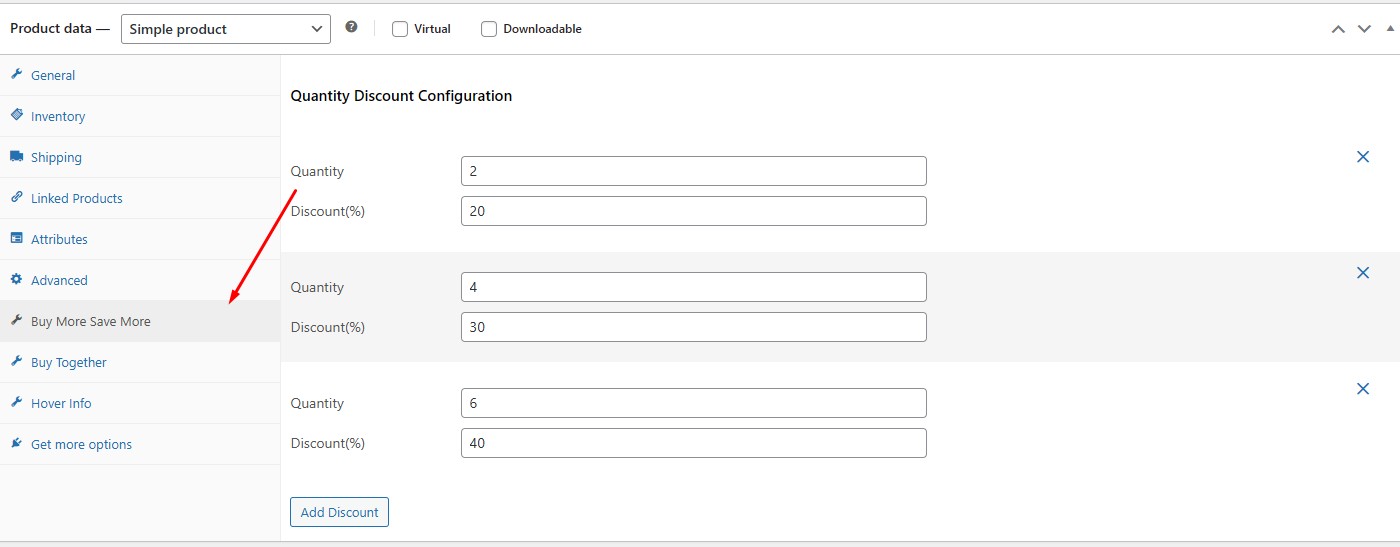Open the Simple product type dropdown

pyautogui.click(x=225, y=29)
